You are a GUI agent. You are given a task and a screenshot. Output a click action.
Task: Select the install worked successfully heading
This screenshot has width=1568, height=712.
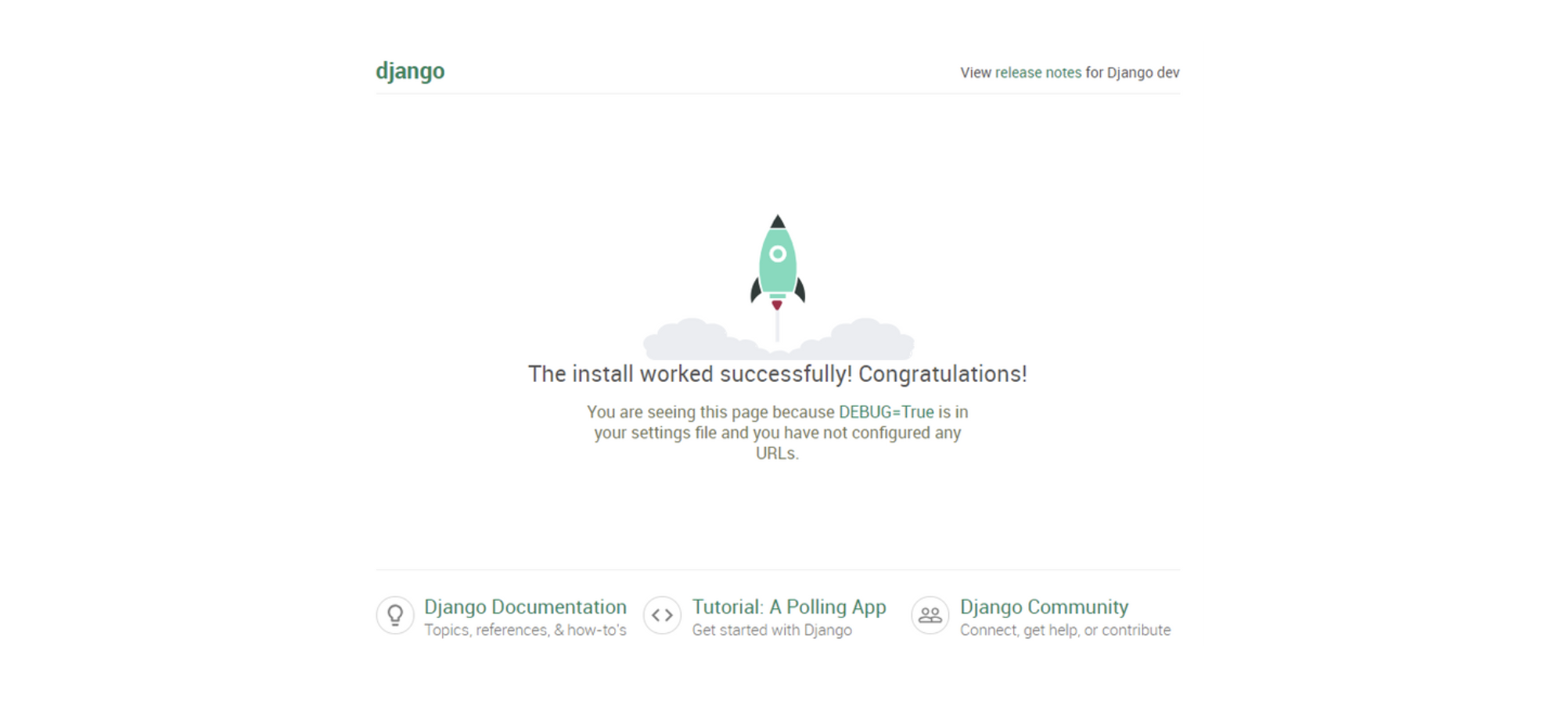coord(777,374)
